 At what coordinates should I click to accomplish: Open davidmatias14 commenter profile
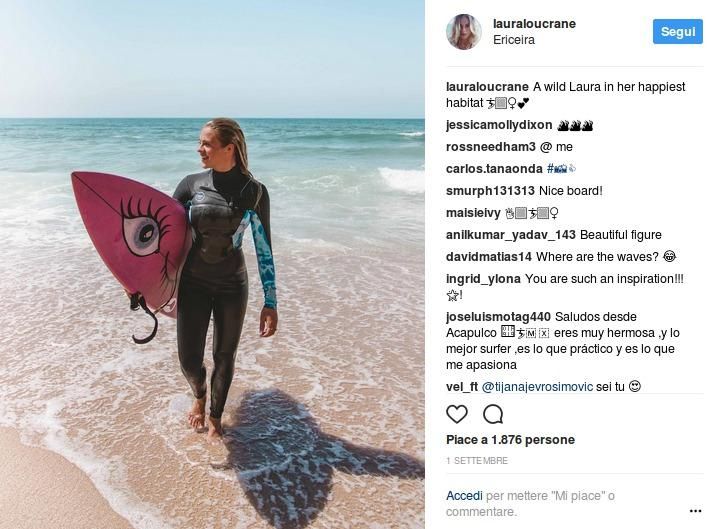pyautogui.click(x=488, y=257)
